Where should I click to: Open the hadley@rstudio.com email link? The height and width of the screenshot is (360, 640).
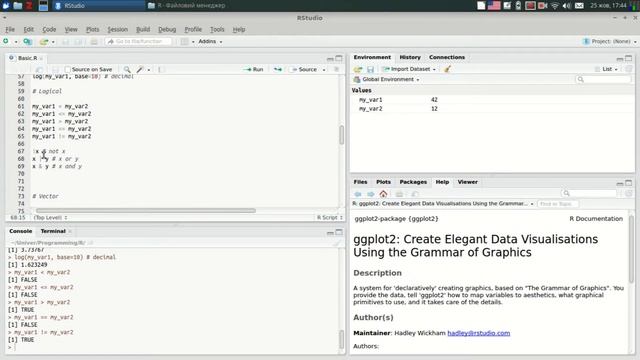click(479, 333)
